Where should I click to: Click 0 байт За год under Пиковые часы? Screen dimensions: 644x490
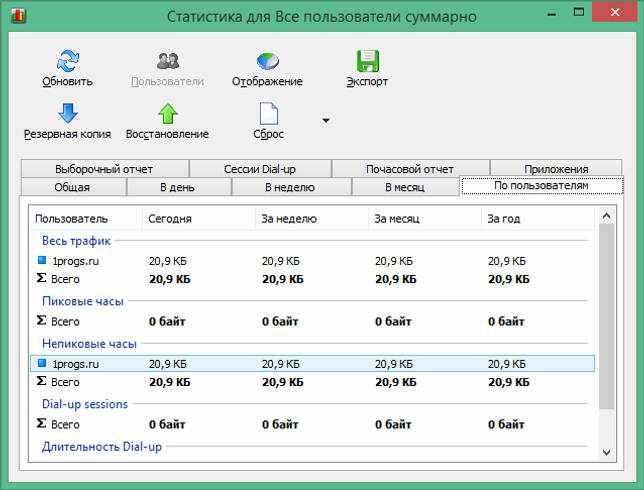[506, 321]
